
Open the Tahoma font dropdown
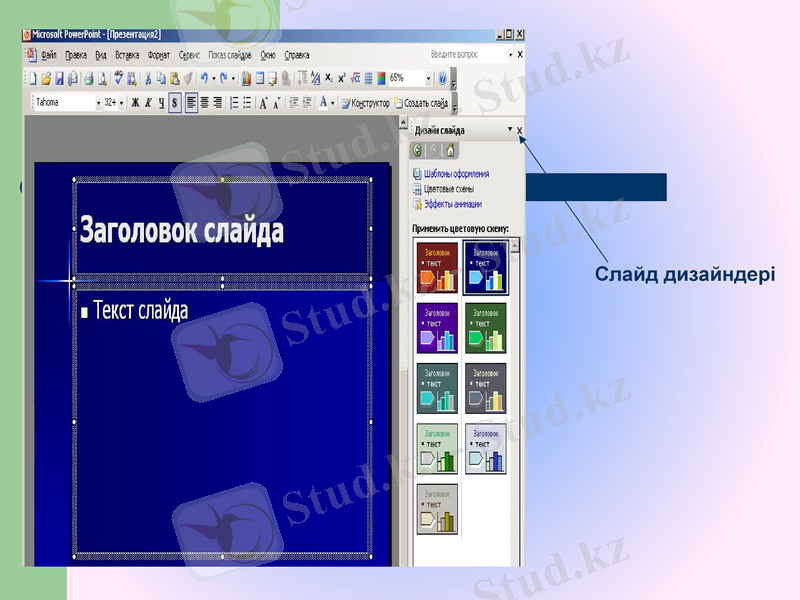100,100
